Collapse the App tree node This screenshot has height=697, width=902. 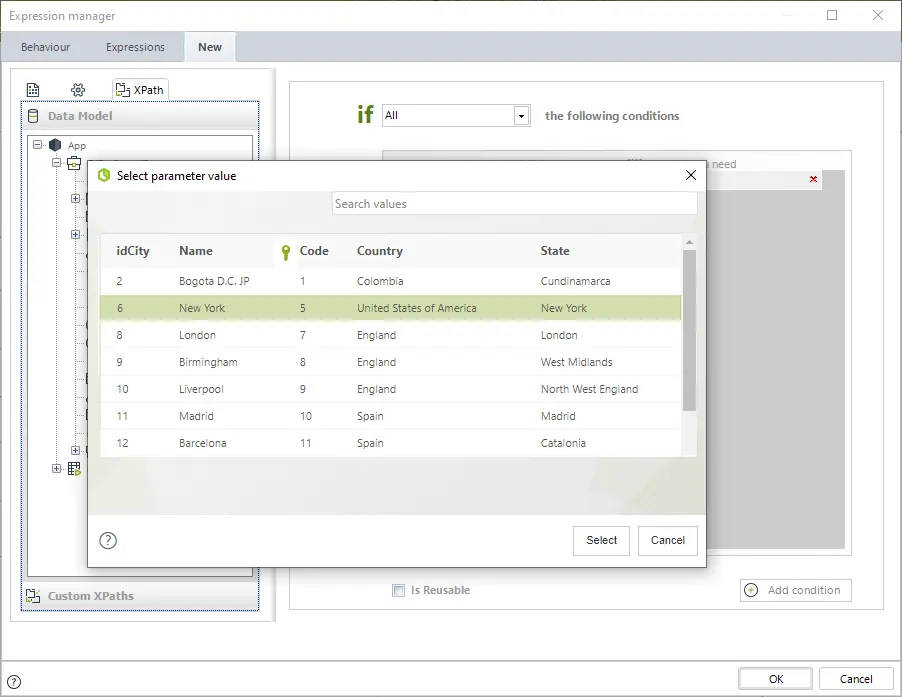38,145
